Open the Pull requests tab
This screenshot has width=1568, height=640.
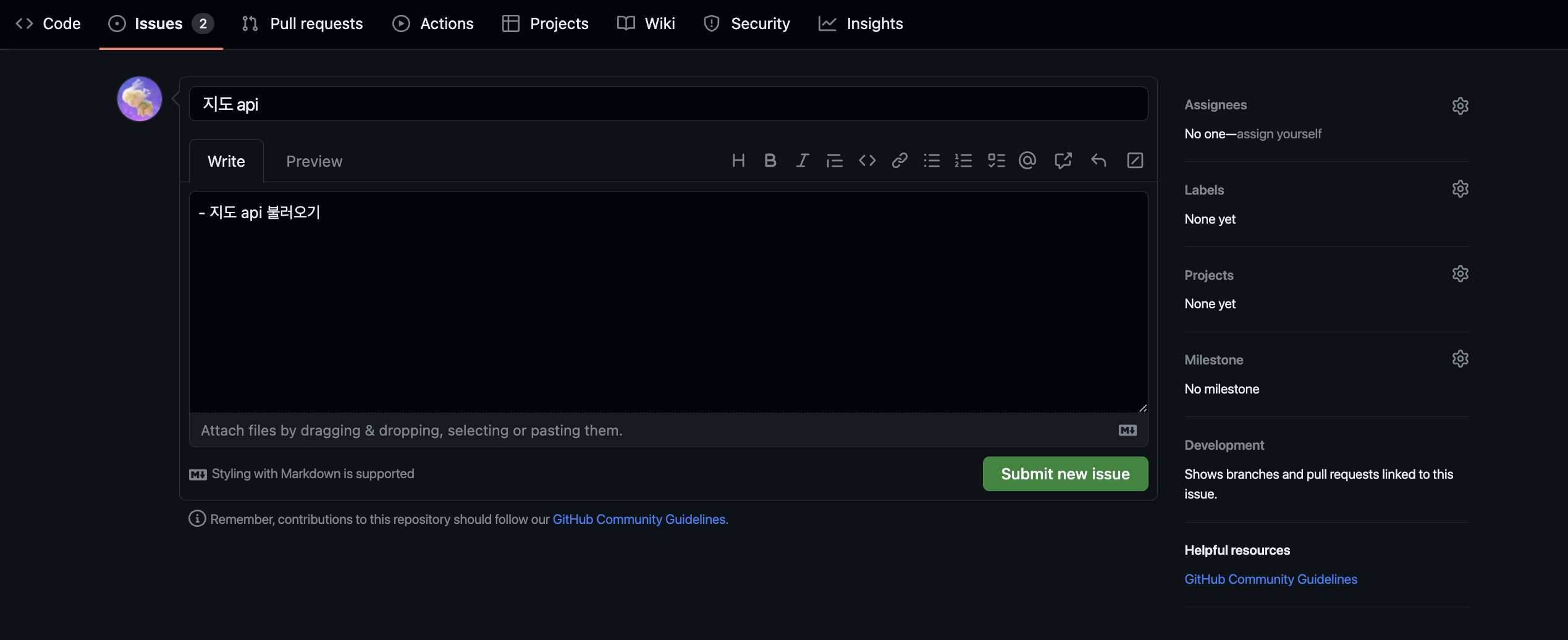(x=302, y=23)
